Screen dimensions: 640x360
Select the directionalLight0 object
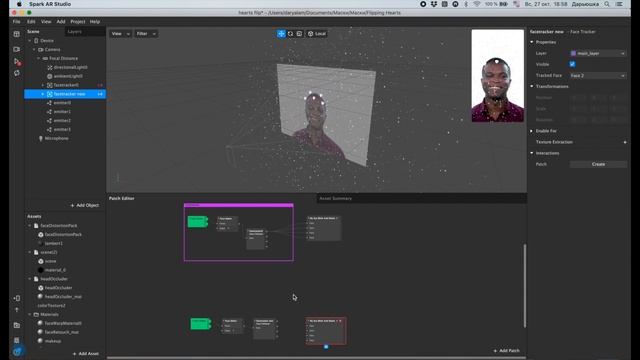click(x=67, y=67)
